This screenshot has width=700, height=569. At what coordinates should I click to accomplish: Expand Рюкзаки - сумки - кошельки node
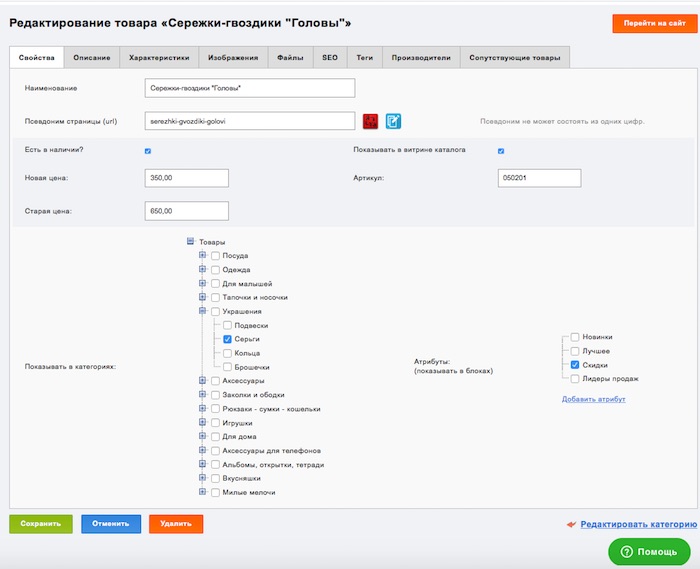click(202, 408)
